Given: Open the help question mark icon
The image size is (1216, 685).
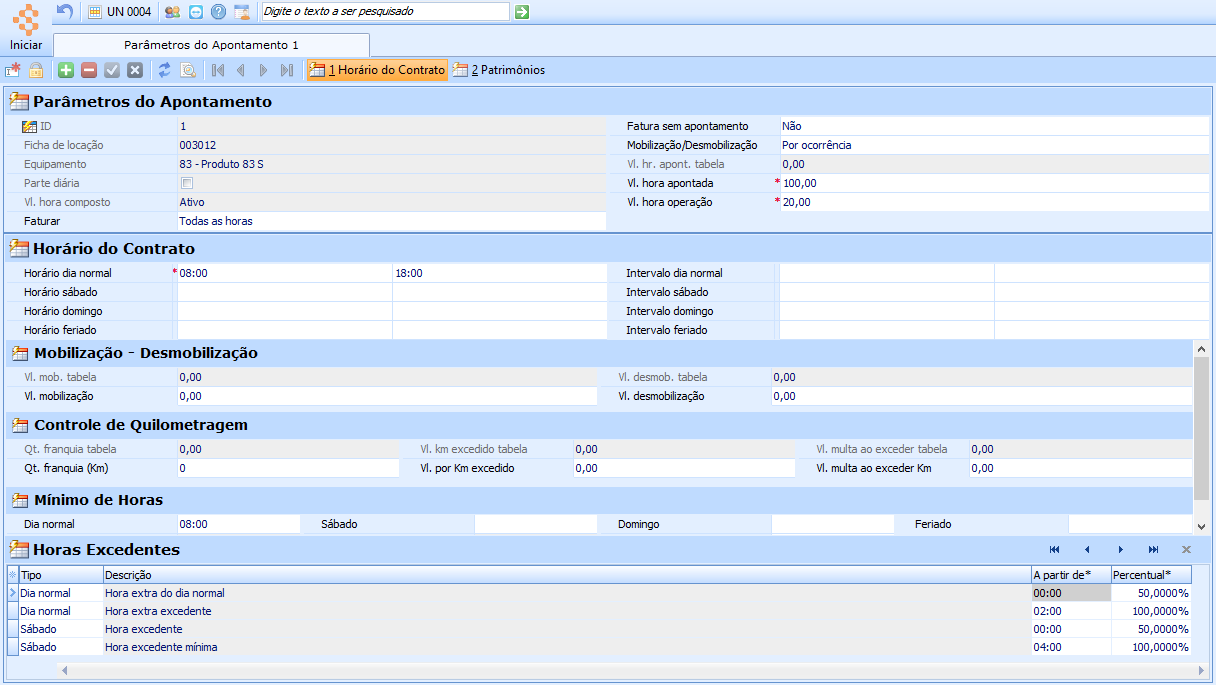Looking at the screenshot, I should (x=218, y=12).
